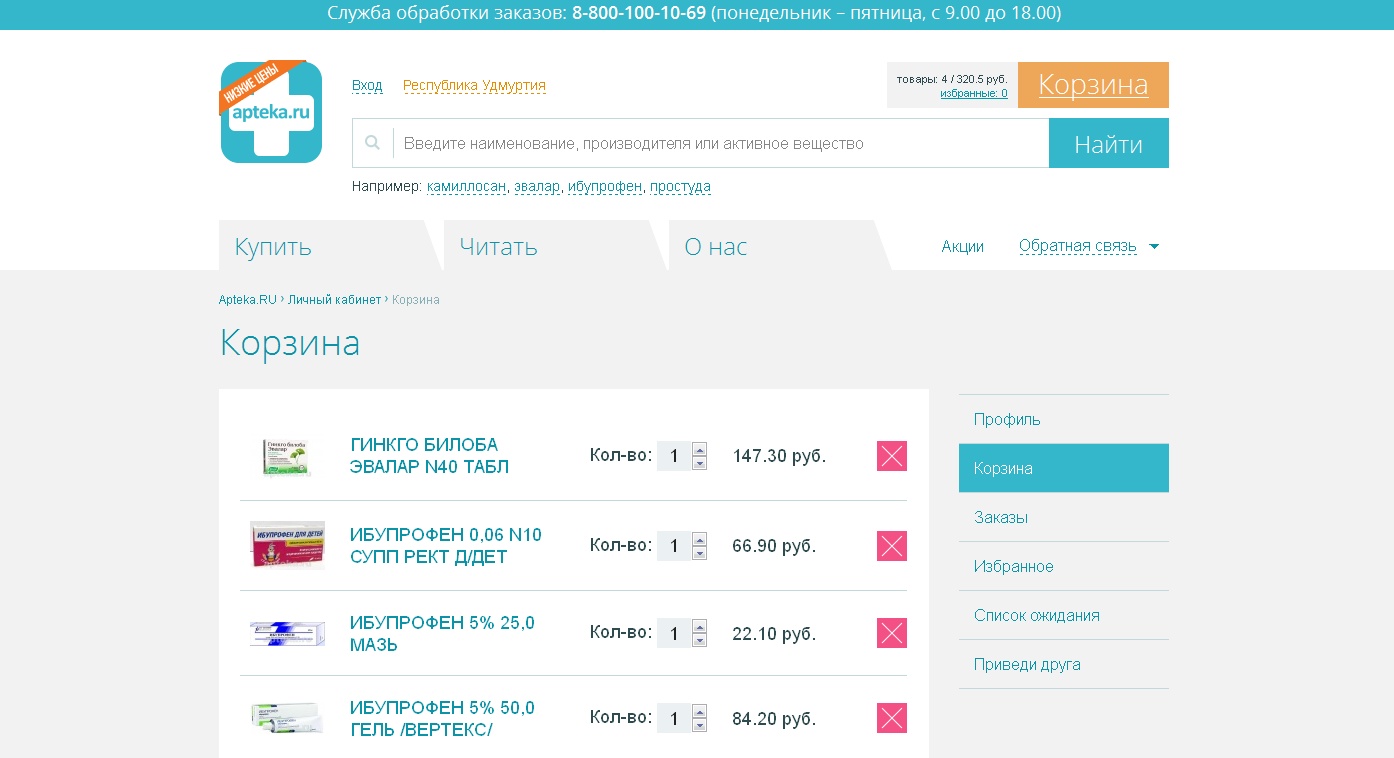Screen dimensions: 1394x758
Task: Go to Личный кабинет breadcrumb
Action: pyautogui.click(x=335, y=300)
